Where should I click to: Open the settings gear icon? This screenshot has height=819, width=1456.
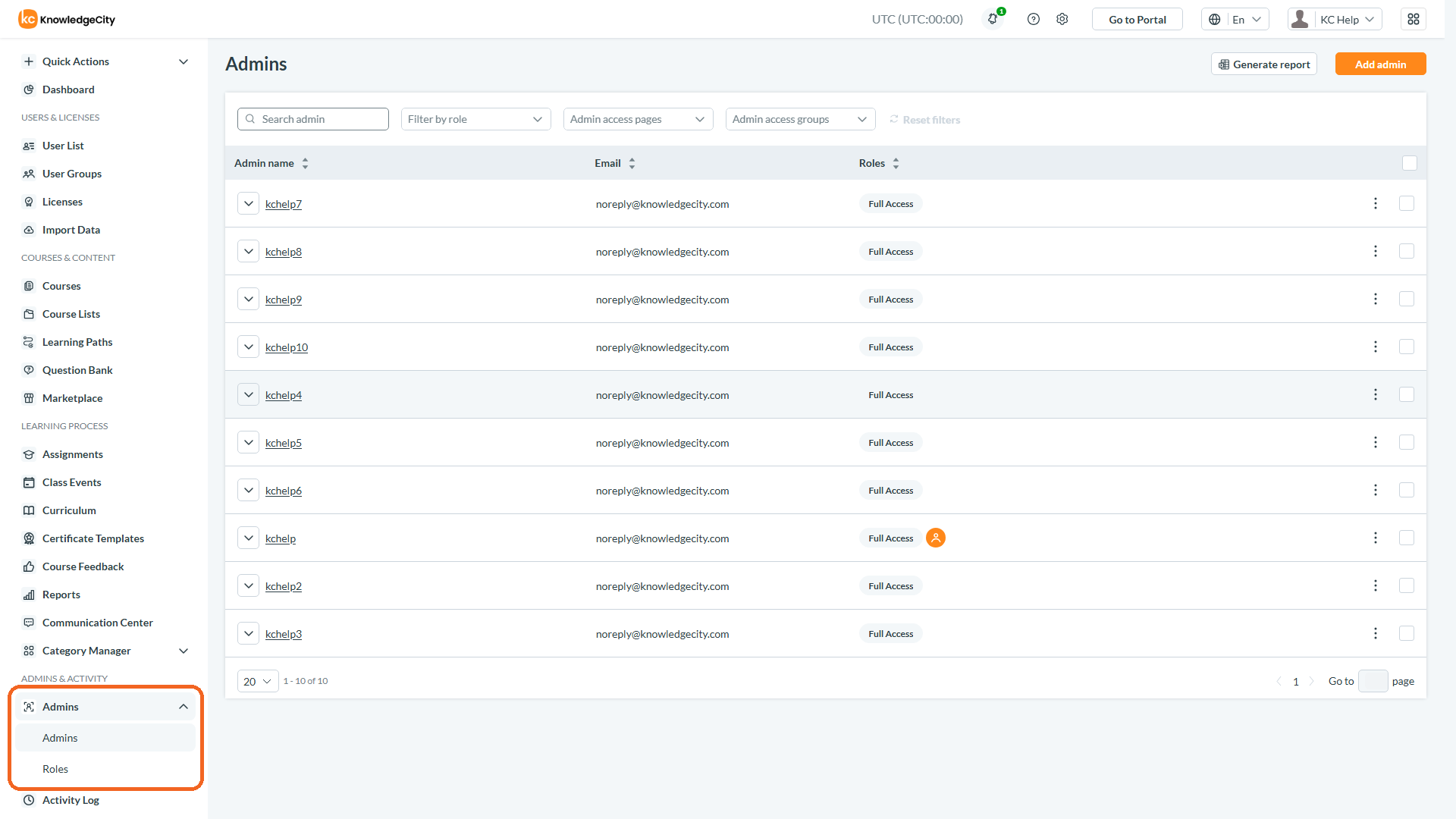coord(1062,19)
